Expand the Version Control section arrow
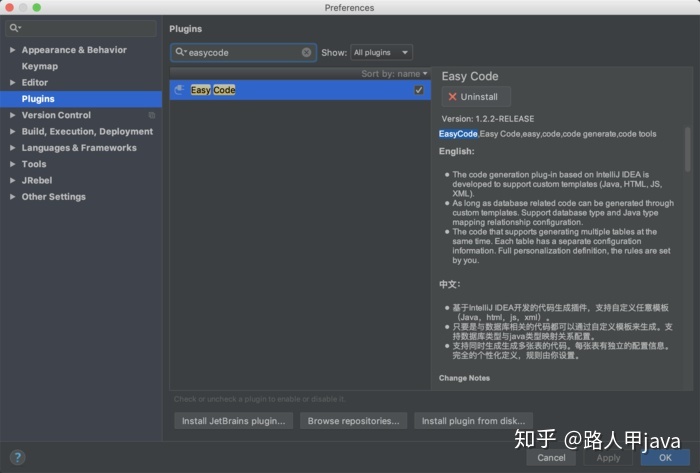 [x=12, y=115]
